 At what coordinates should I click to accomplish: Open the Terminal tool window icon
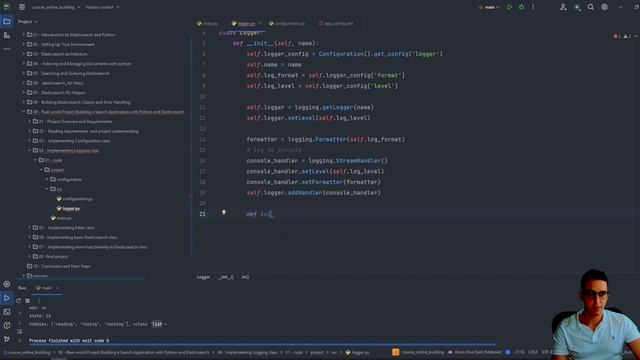pyautogui.click(x=7, y=312)
